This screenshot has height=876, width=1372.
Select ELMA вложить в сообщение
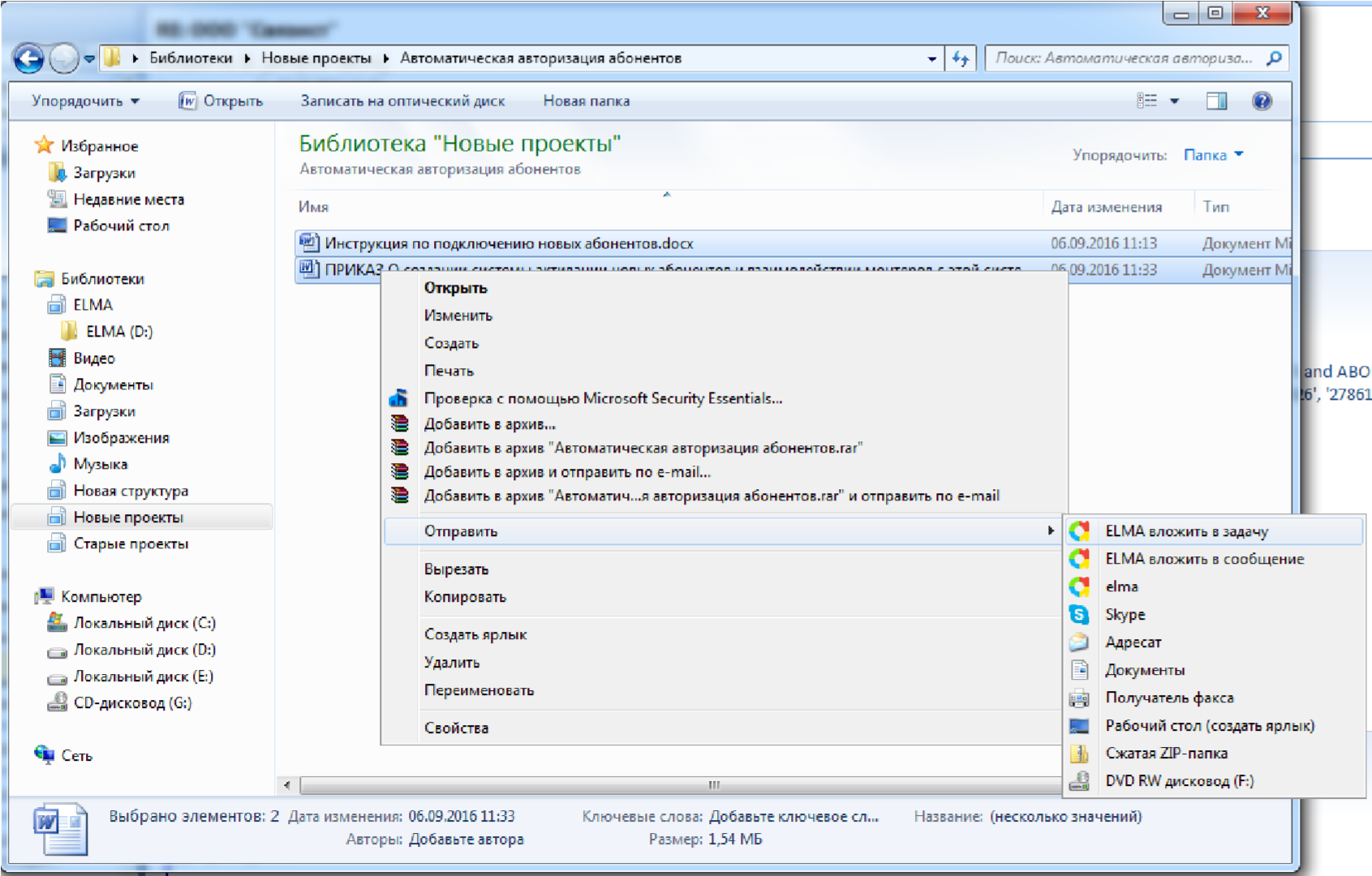pyautogui.click(x=1204, y=559)
